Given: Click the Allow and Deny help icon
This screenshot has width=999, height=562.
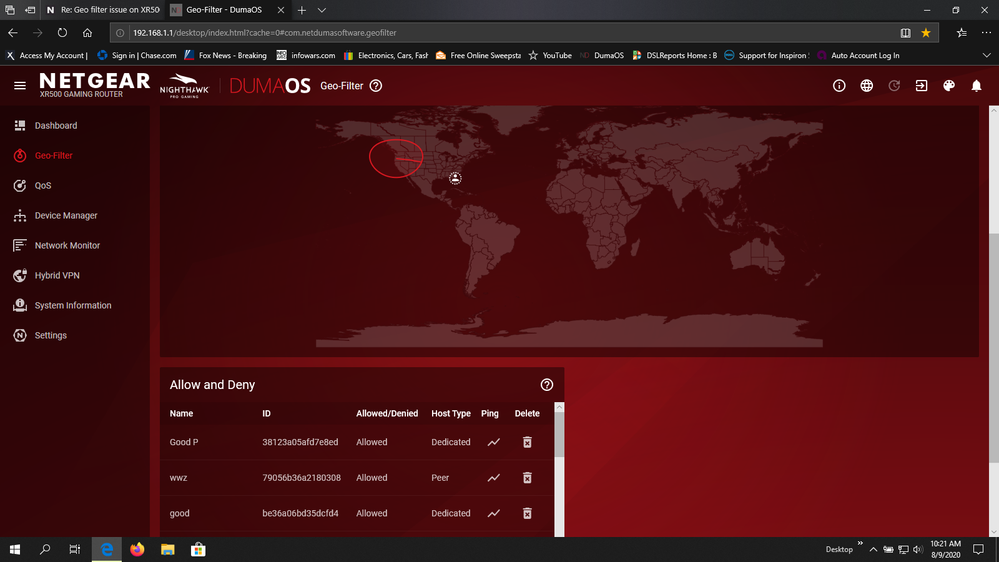Looking at the screenshot, I should 547,385.
